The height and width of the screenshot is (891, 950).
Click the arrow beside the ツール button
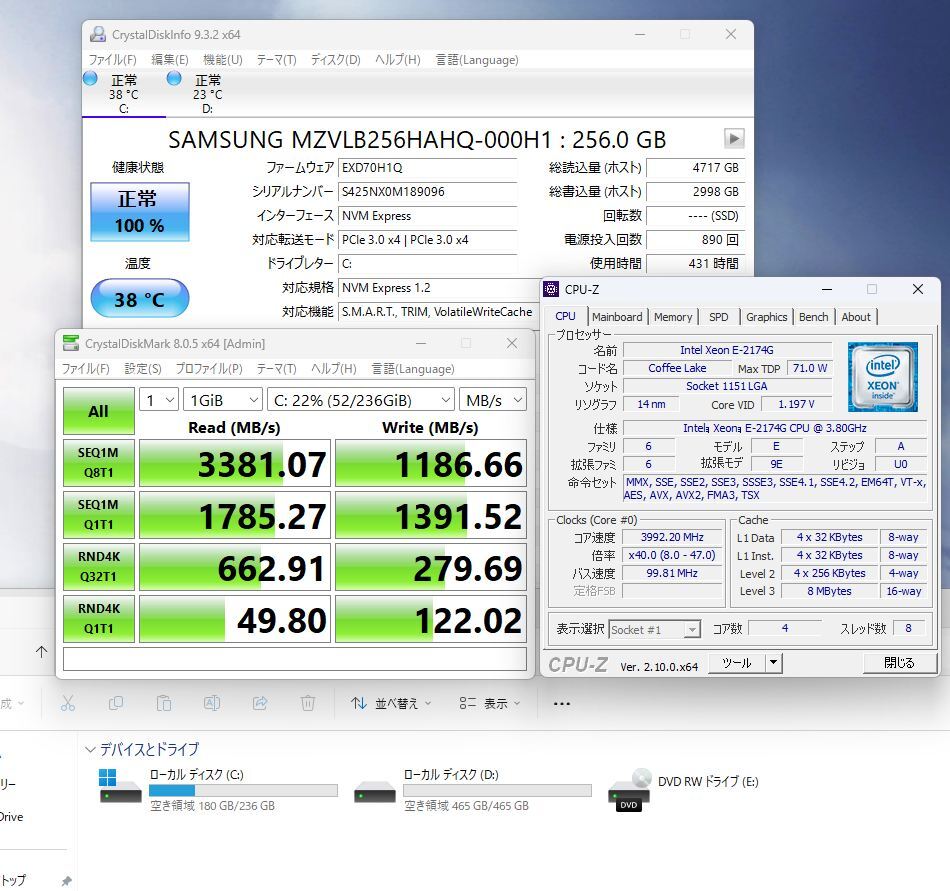[774, 663]
